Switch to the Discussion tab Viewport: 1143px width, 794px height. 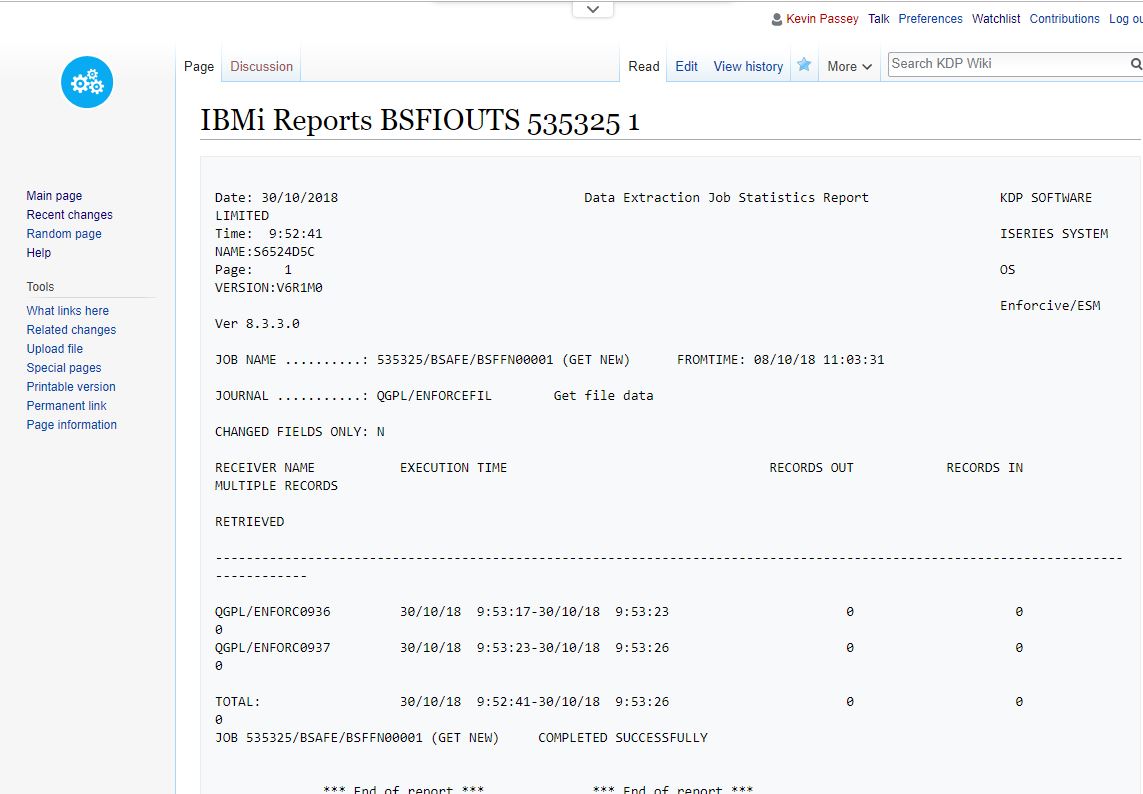(261, 66)
